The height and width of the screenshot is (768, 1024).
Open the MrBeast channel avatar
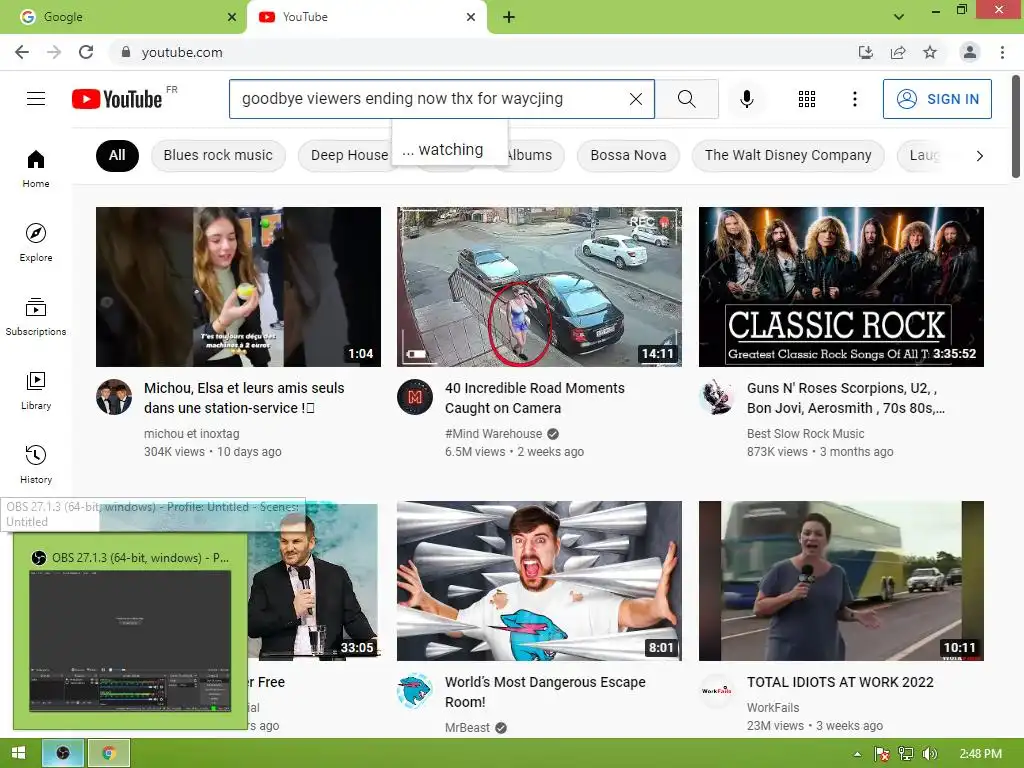click(x=415, y=691)
